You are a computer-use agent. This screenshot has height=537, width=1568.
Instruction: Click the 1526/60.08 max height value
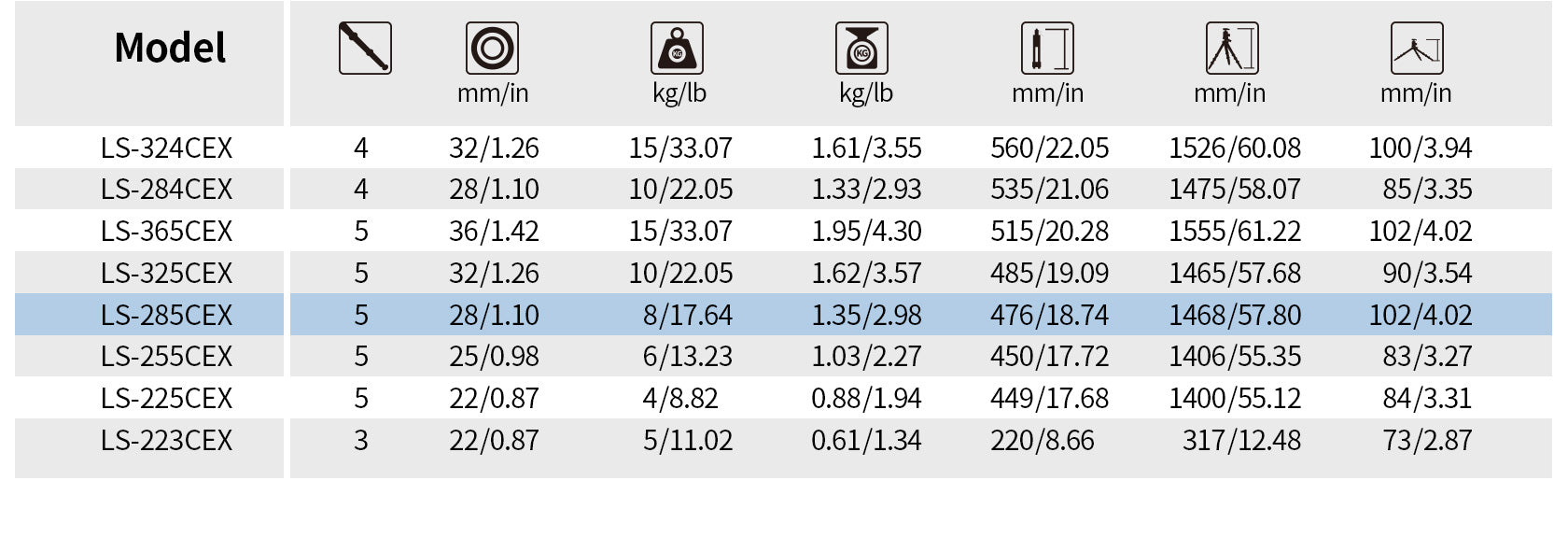point(1235,148)
